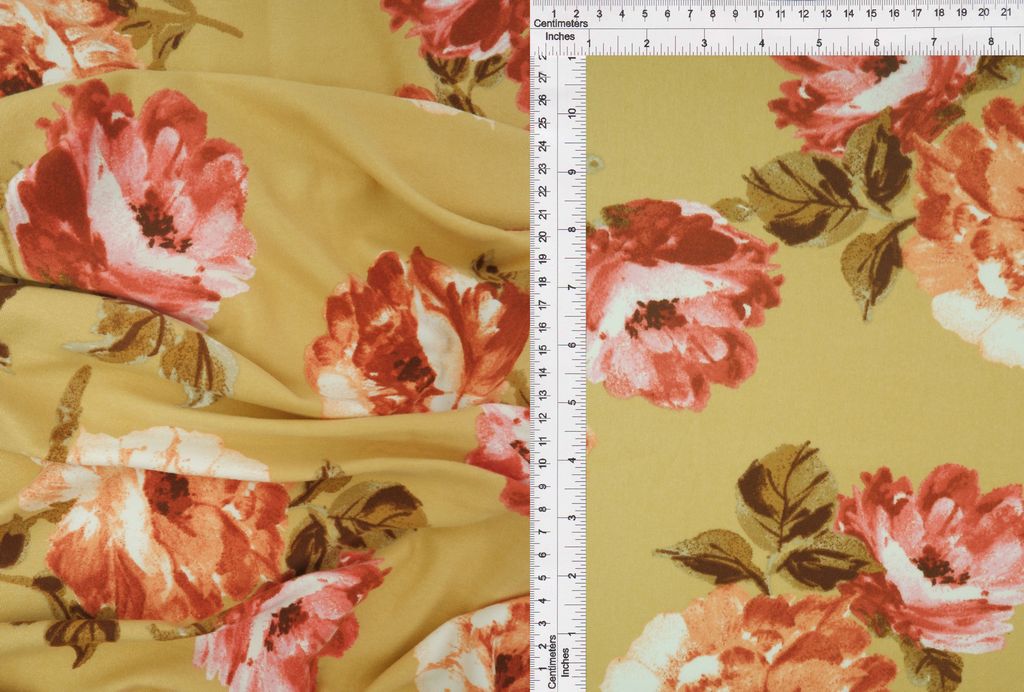Click the 10 inch mark on the vertical ruler
The width and height of the screenshot is (1024, 692).
(x=572, y=112)
